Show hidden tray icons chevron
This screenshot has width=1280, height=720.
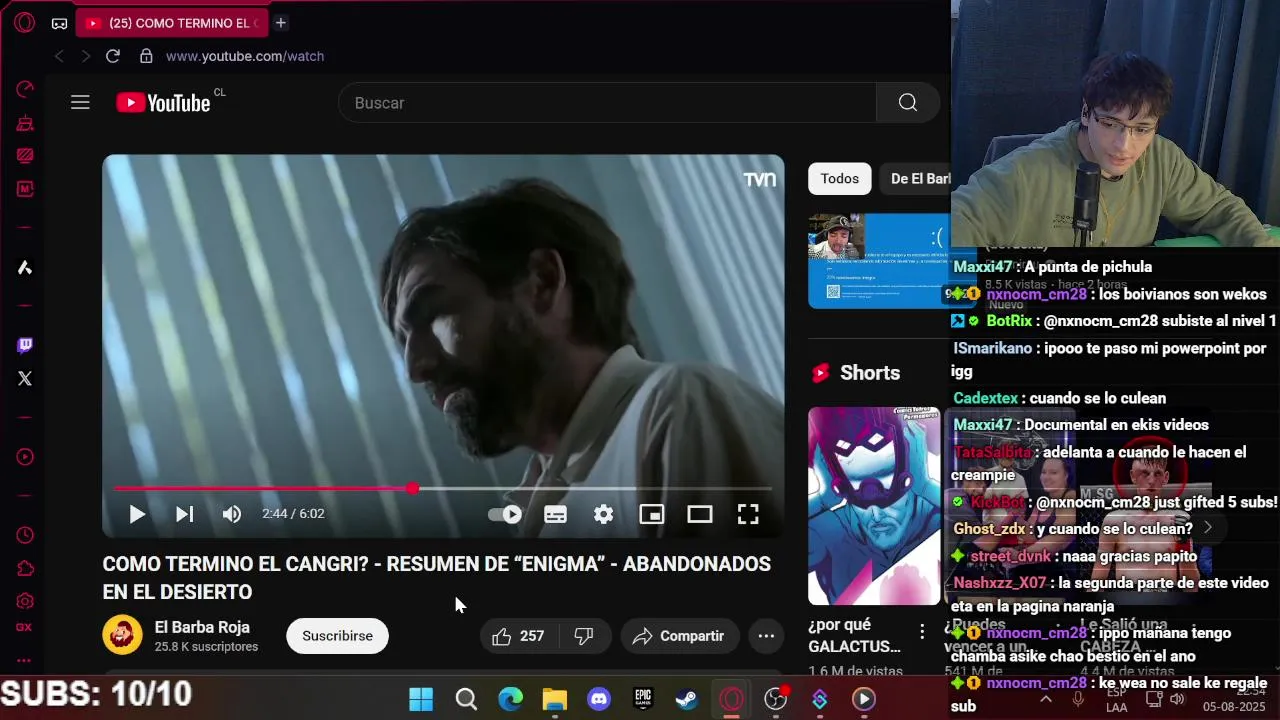point(1046,699)
